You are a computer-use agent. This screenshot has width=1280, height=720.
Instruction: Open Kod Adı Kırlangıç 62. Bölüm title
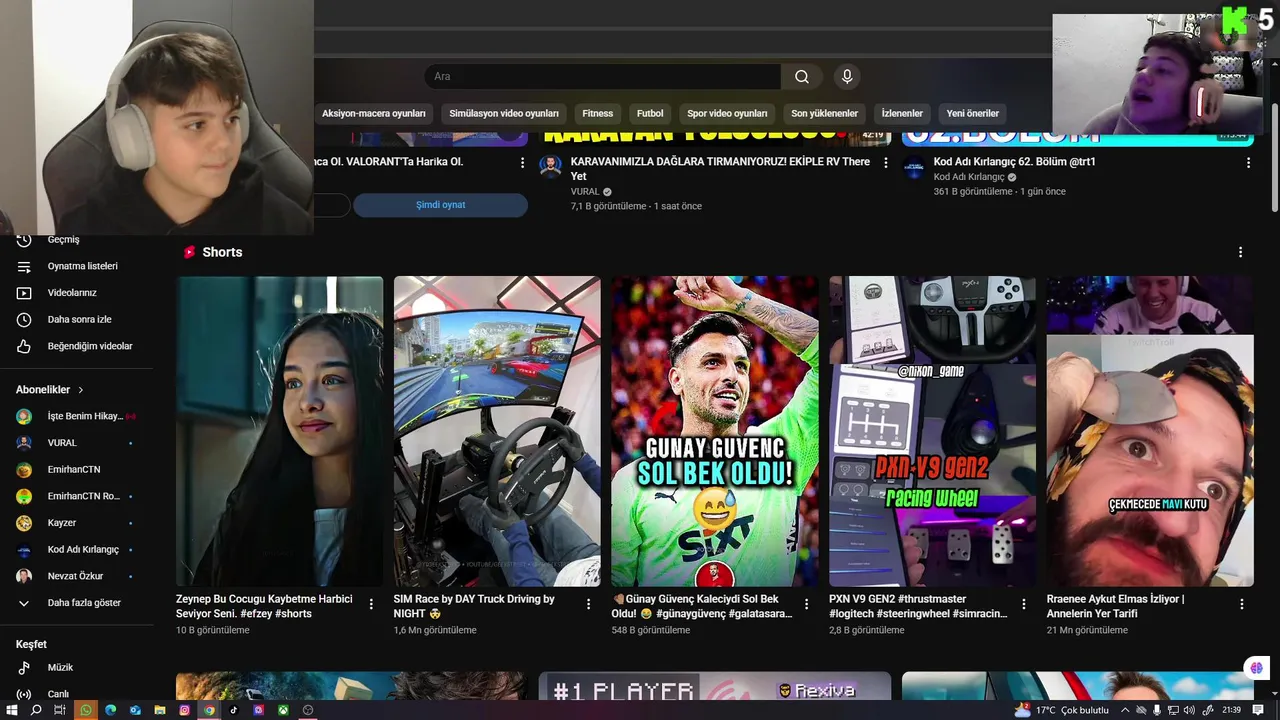(1014, 161)
